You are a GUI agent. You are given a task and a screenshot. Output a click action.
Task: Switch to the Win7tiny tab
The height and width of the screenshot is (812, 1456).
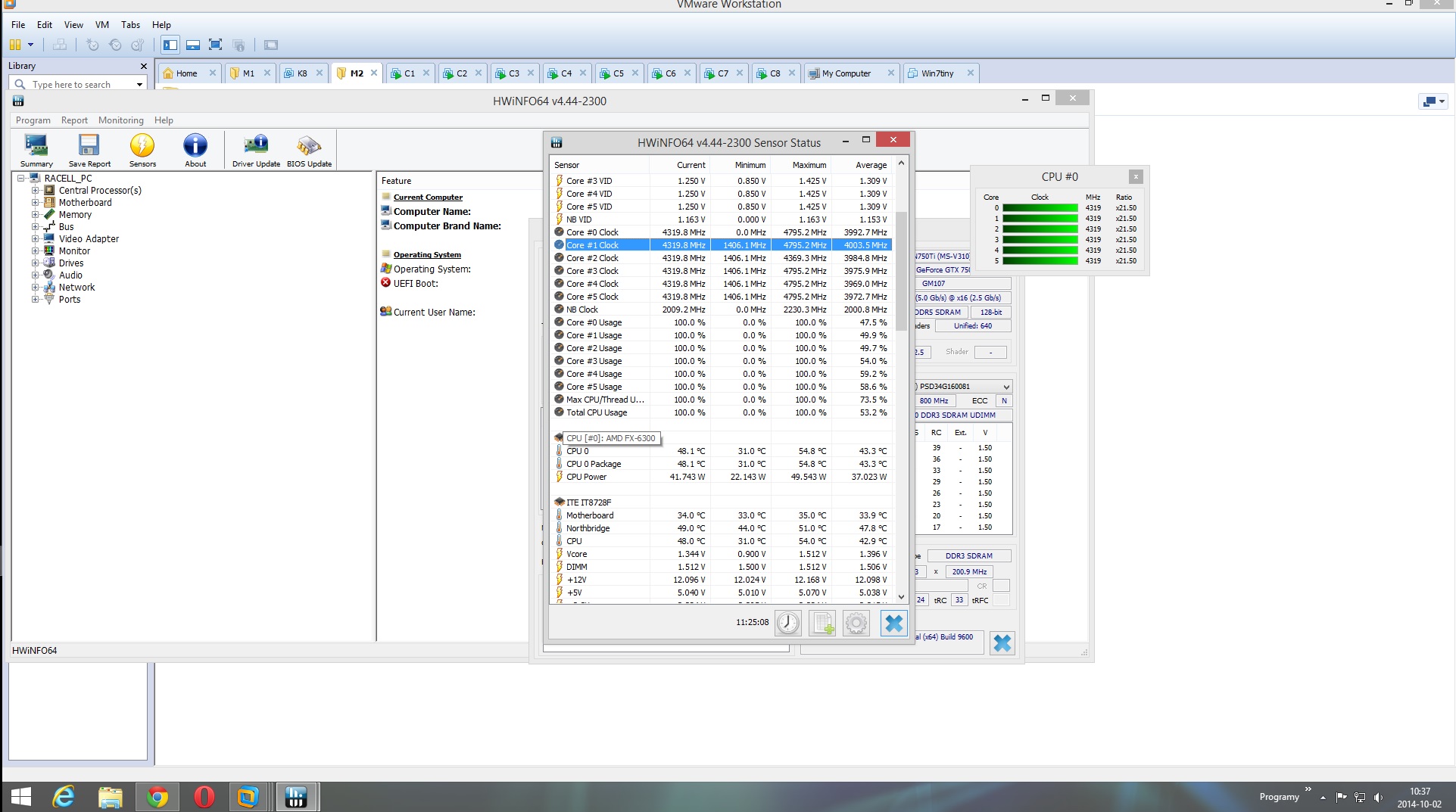[937, 73]
